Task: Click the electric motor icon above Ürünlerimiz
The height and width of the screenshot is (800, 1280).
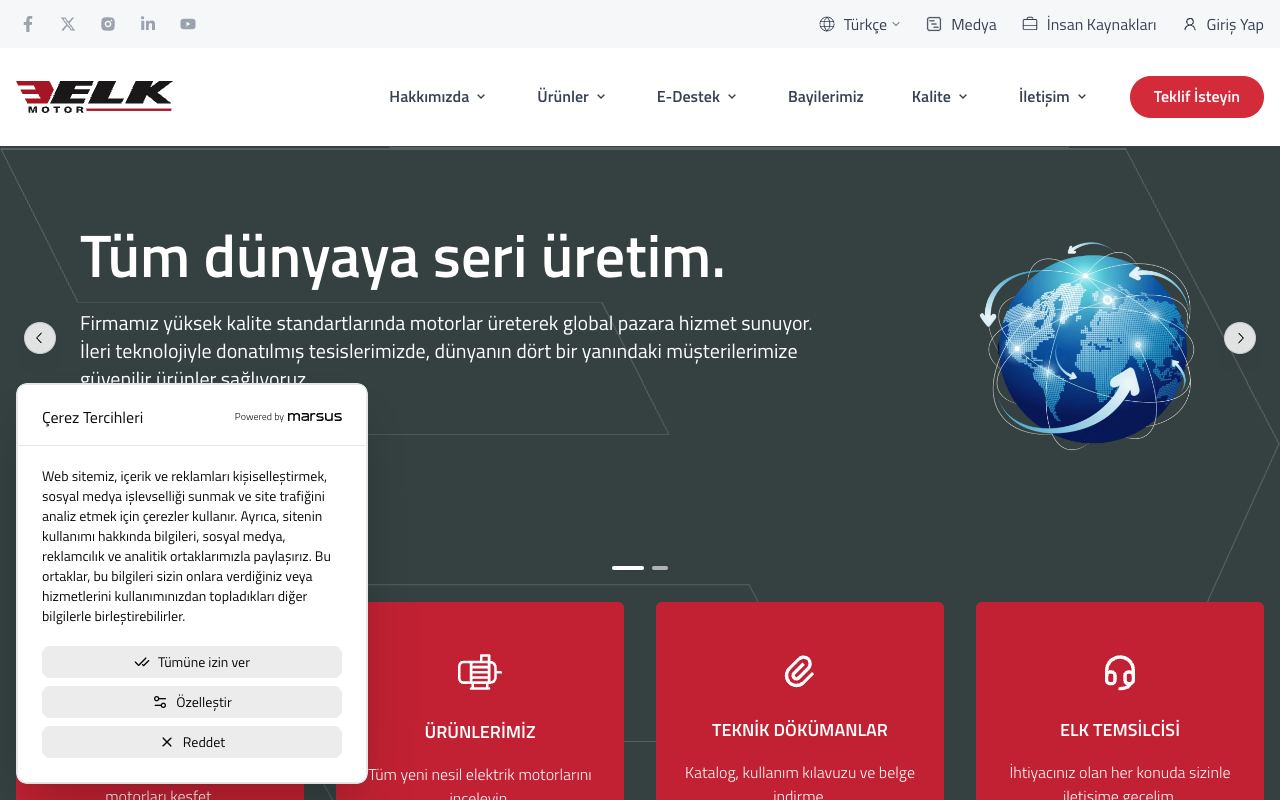Action: 480,672
